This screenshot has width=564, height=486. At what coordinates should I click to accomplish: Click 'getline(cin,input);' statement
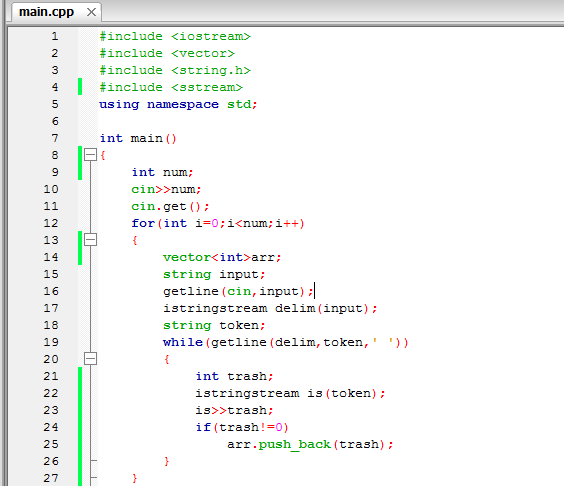pos(238,291)
